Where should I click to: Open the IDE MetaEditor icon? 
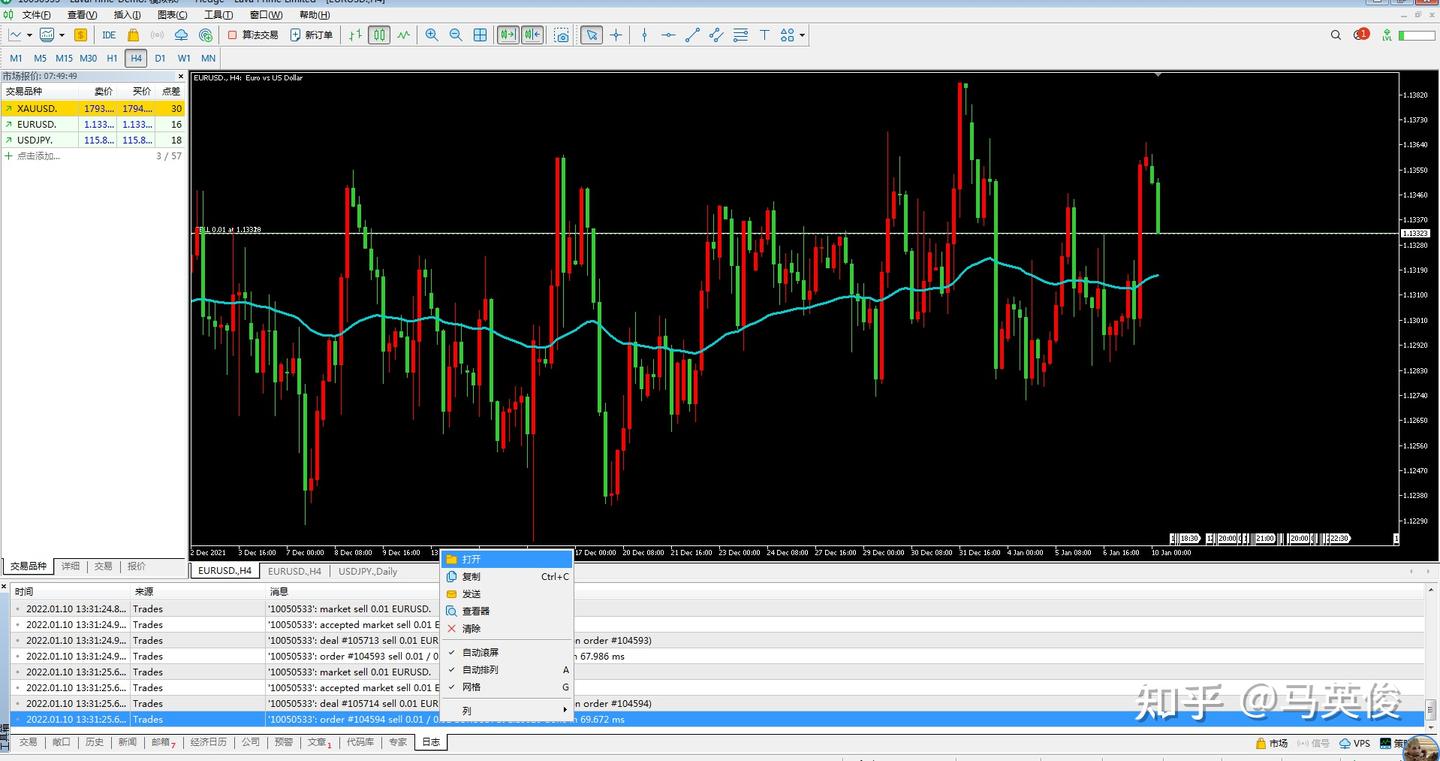(109, 35)
